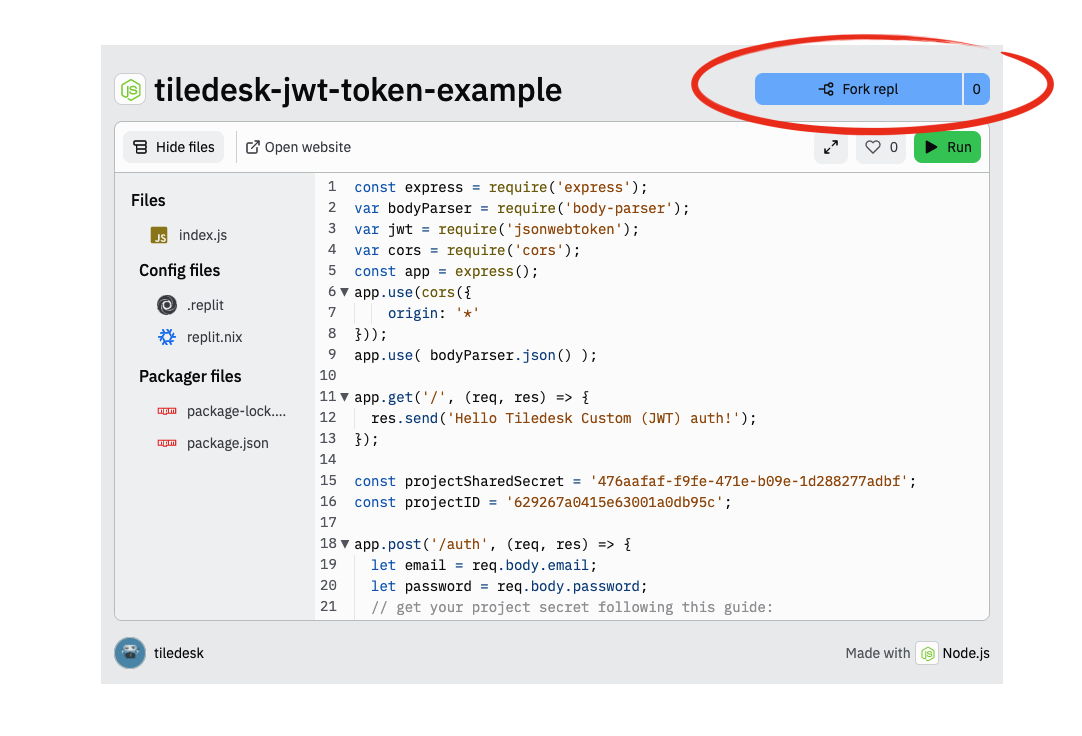
Task: Click the tiledesk author name
Action: coord(179,653)
